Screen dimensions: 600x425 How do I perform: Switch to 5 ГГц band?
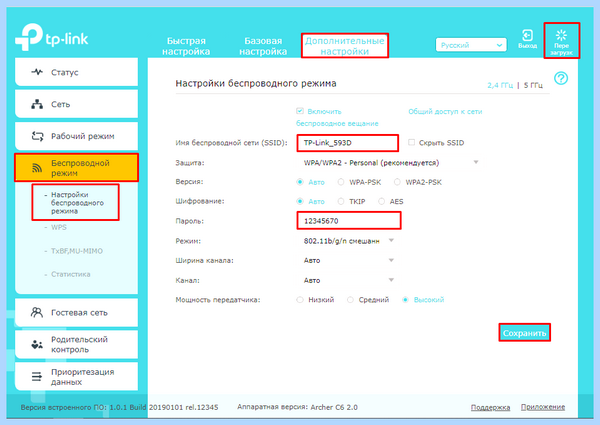[533, 85]
